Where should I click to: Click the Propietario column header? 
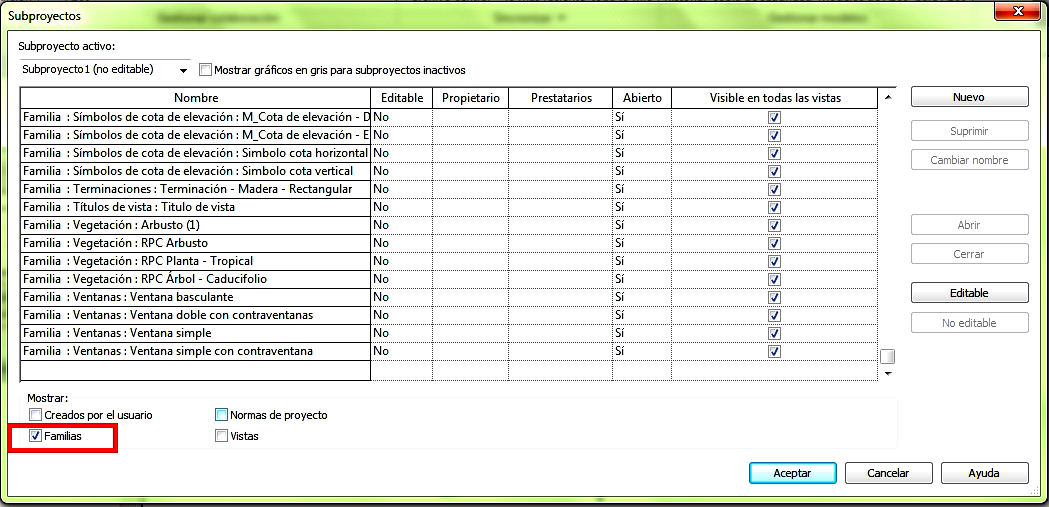pyautogui.click(x=470, y=98)
